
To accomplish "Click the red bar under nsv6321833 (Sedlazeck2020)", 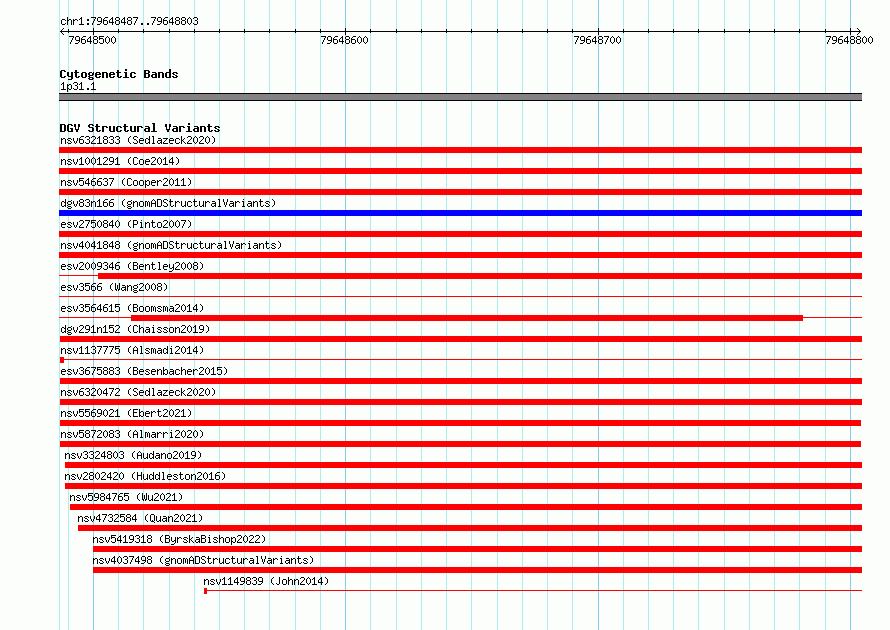I will tap(460, 150).
